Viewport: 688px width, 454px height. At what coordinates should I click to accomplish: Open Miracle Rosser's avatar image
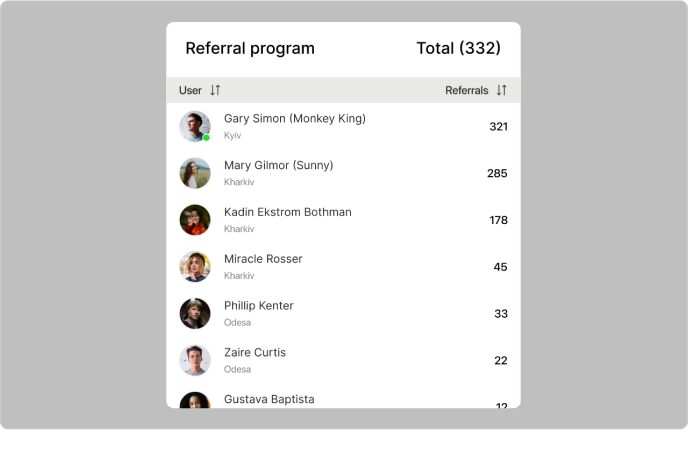tap(195, 266)
